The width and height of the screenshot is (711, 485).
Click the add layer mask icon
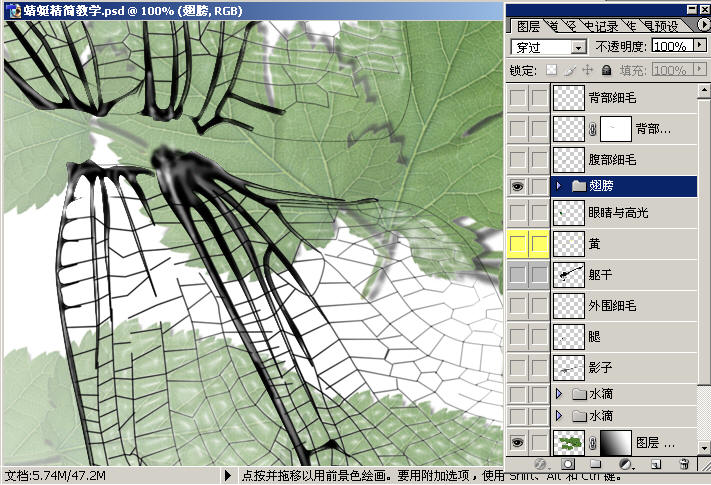point(568,465)
